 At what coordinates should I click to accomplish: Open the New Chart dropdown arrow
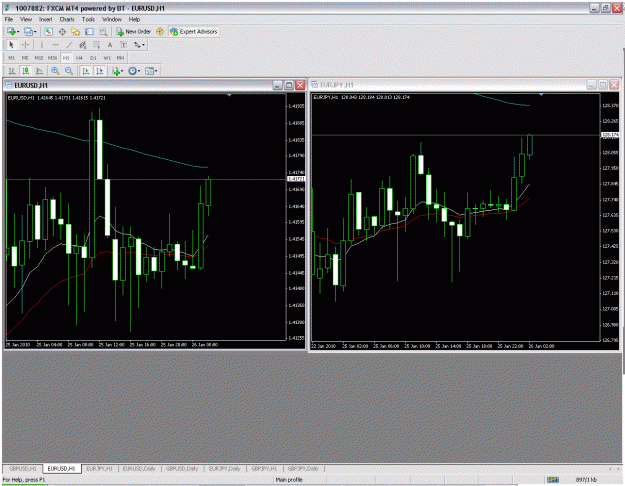18,32
